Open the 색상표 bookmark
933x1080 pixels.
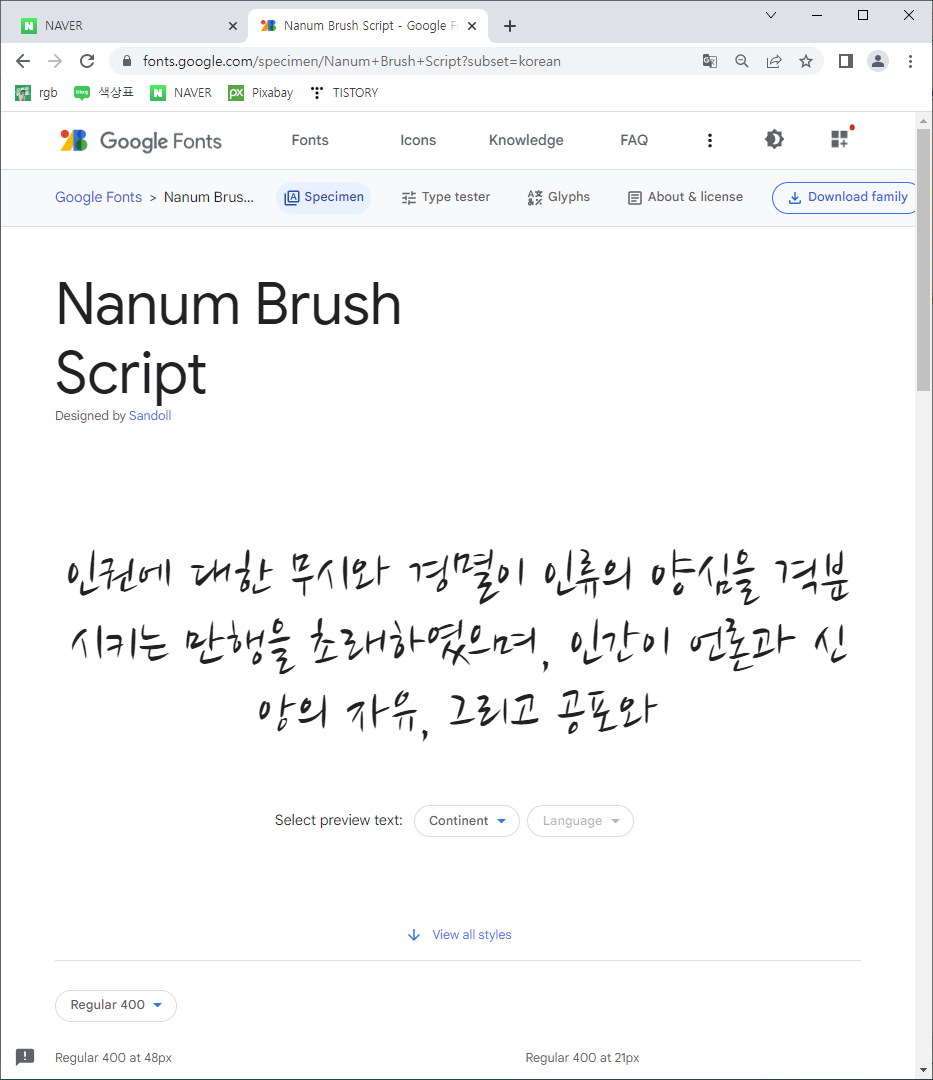coord(104,93)
